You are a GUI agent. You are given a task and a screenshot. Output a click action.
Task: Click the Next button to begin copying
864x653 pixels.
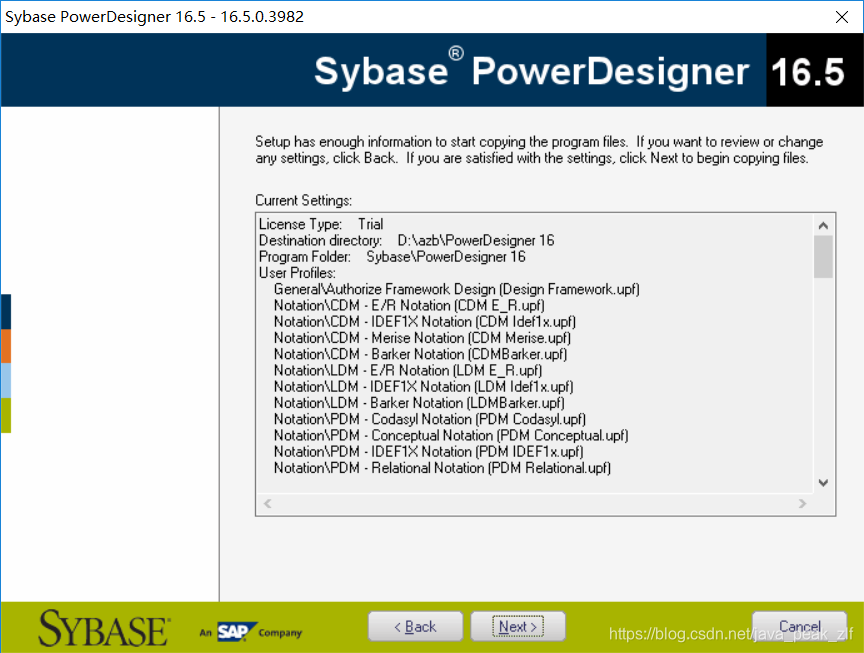[518, 627]
